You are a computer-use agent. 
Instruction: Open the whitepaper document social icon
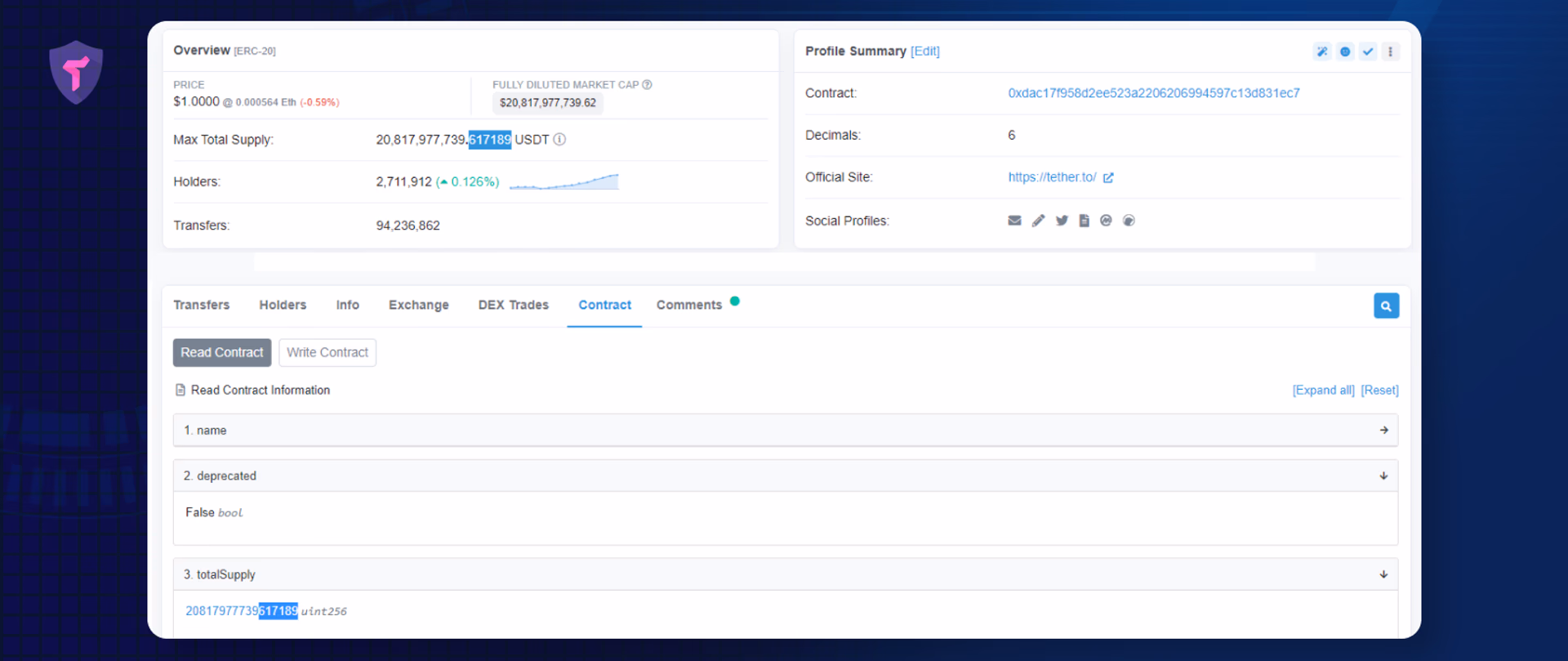click(1084, 221)
